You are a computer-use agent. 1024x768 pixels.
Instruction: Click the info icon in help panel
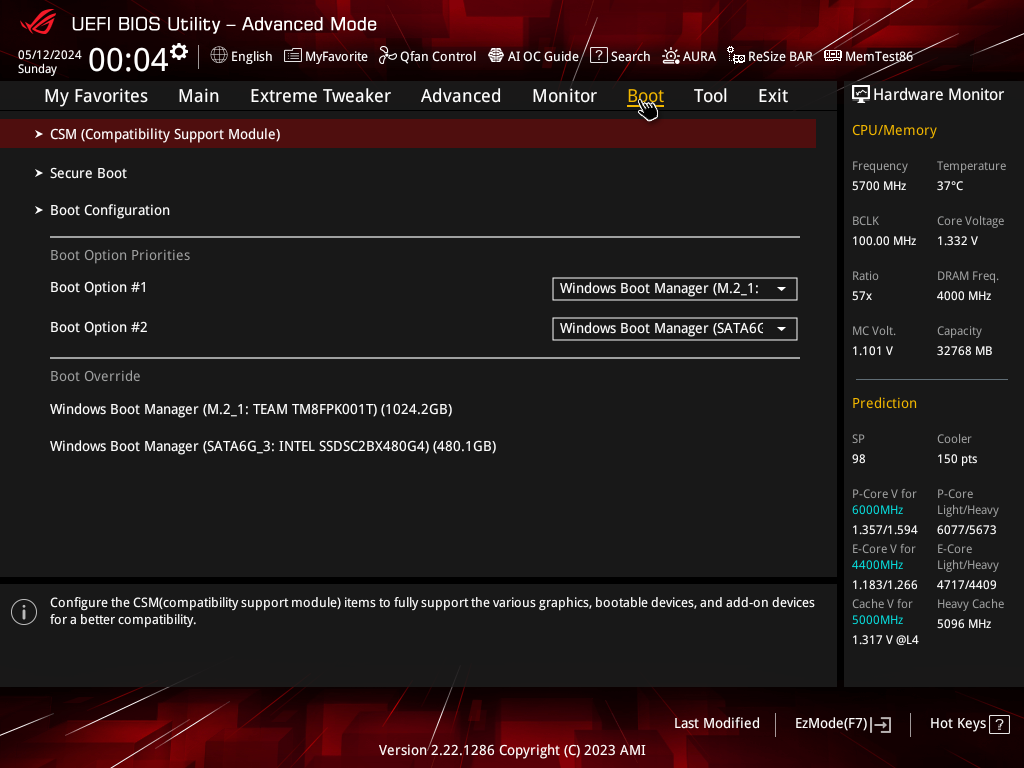(x=24, y=612)
